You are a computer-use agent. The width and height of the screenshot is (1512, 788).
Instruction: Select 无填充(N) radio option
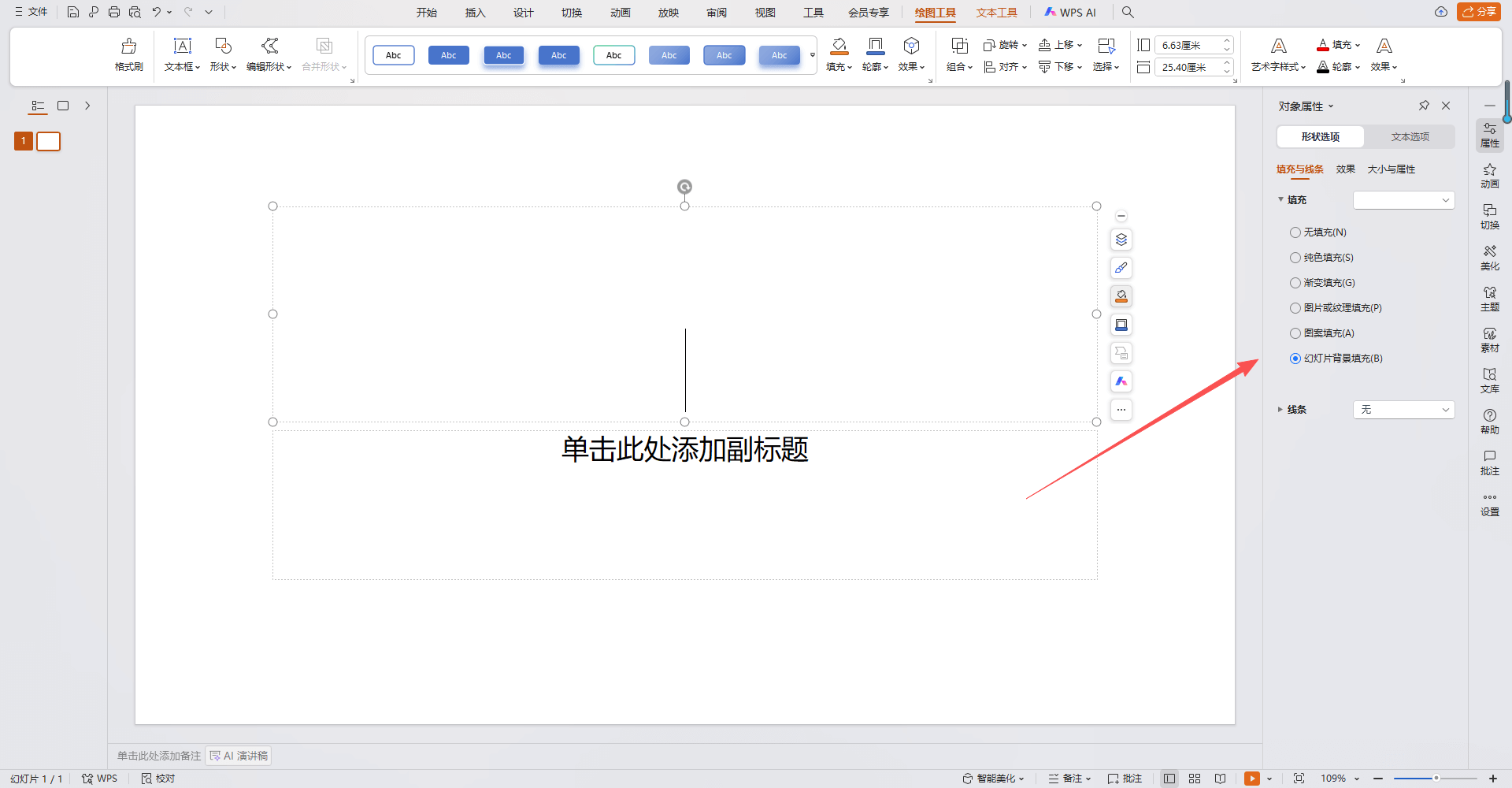click(1295, 232)
